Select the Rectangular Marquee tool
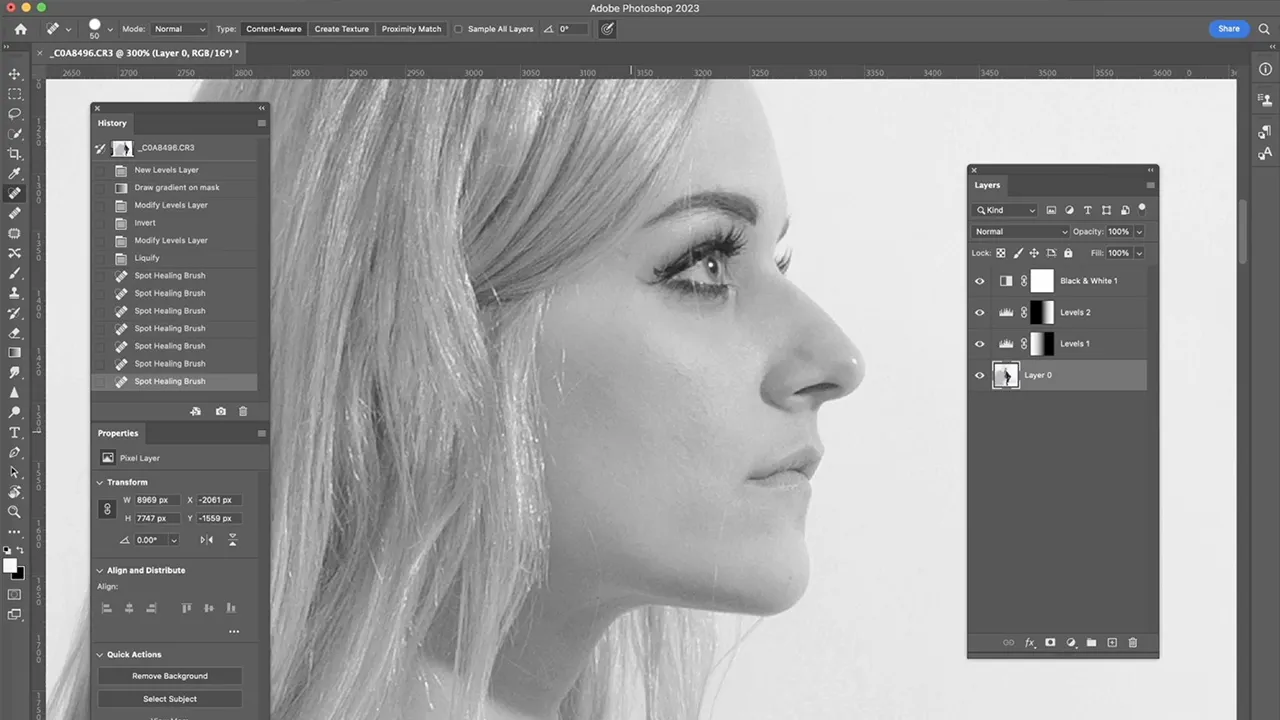Viewport: 1280px width, 720px height. click(x=14, y=94)
